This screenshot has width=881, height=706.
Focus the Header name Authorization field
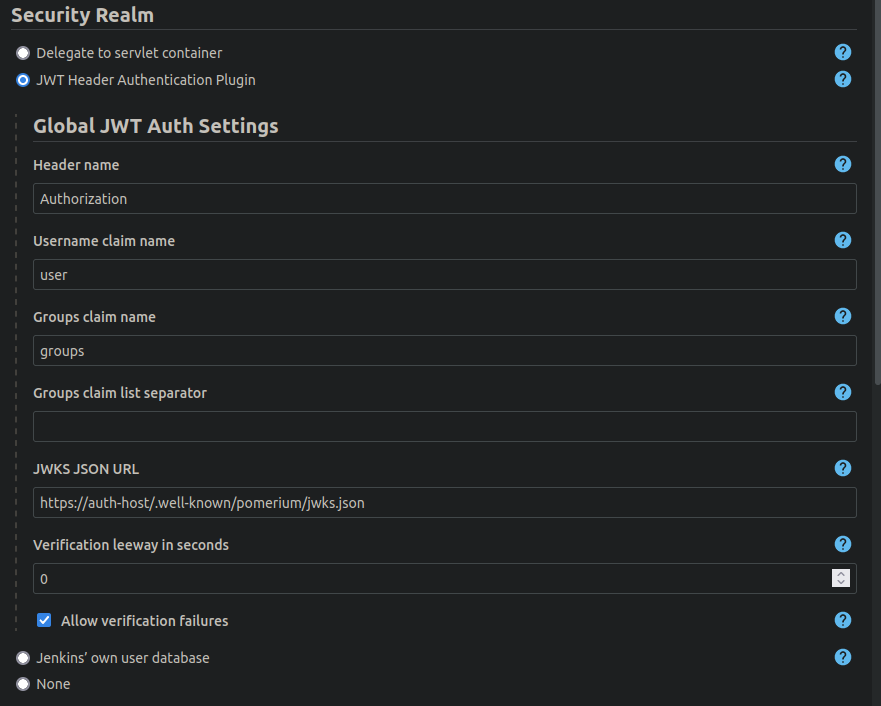pyautogui.click(x=444, y=198)
